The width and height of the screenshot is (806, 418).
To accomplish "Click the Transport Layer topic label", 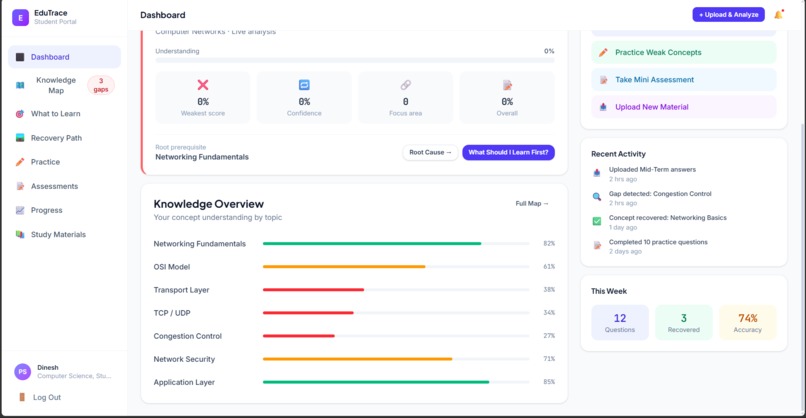I will tap(181, 290).
